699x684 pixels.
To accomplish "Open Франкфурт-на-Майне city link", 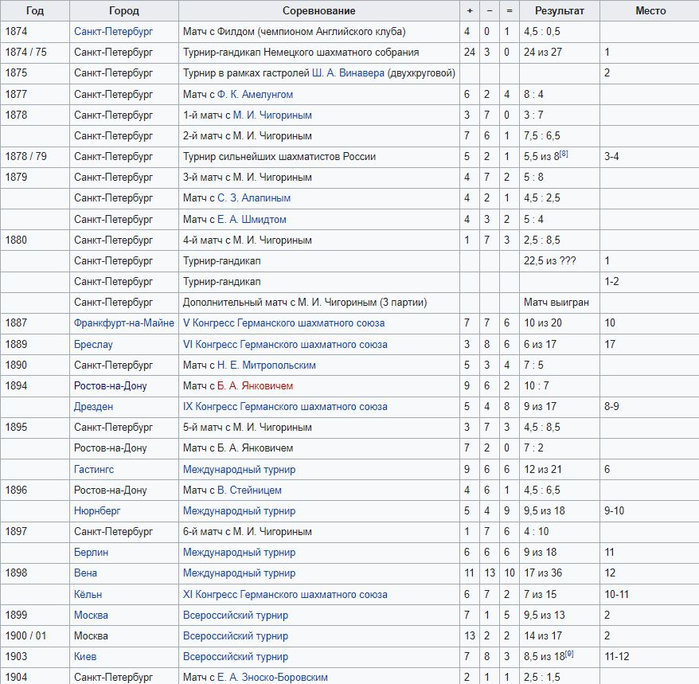I will click(x=124, y=323).
